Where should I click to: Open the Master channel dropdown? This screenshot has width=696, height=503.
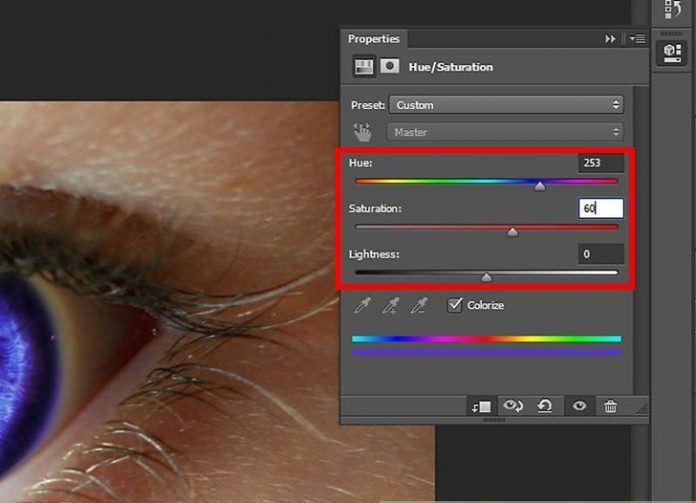506,132
